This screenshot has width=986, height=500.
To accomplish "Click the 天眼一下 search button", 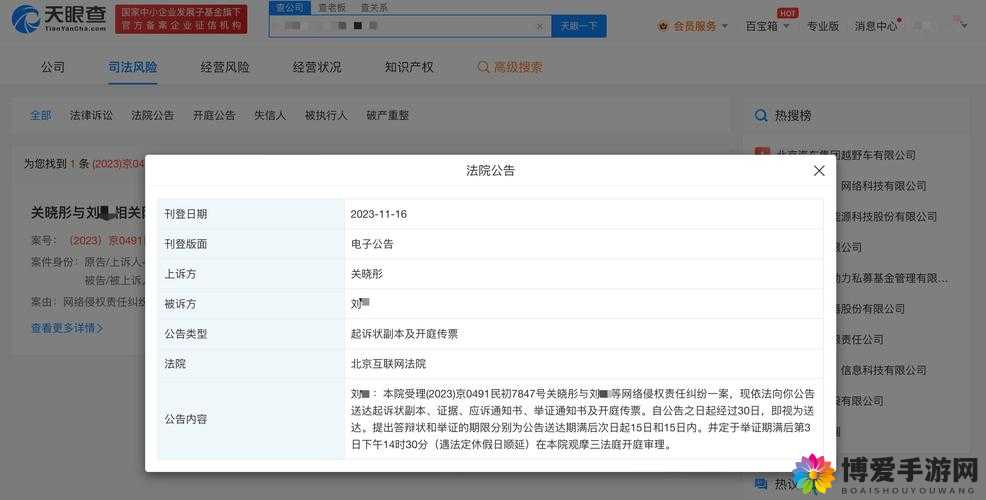I will (579, 26).
